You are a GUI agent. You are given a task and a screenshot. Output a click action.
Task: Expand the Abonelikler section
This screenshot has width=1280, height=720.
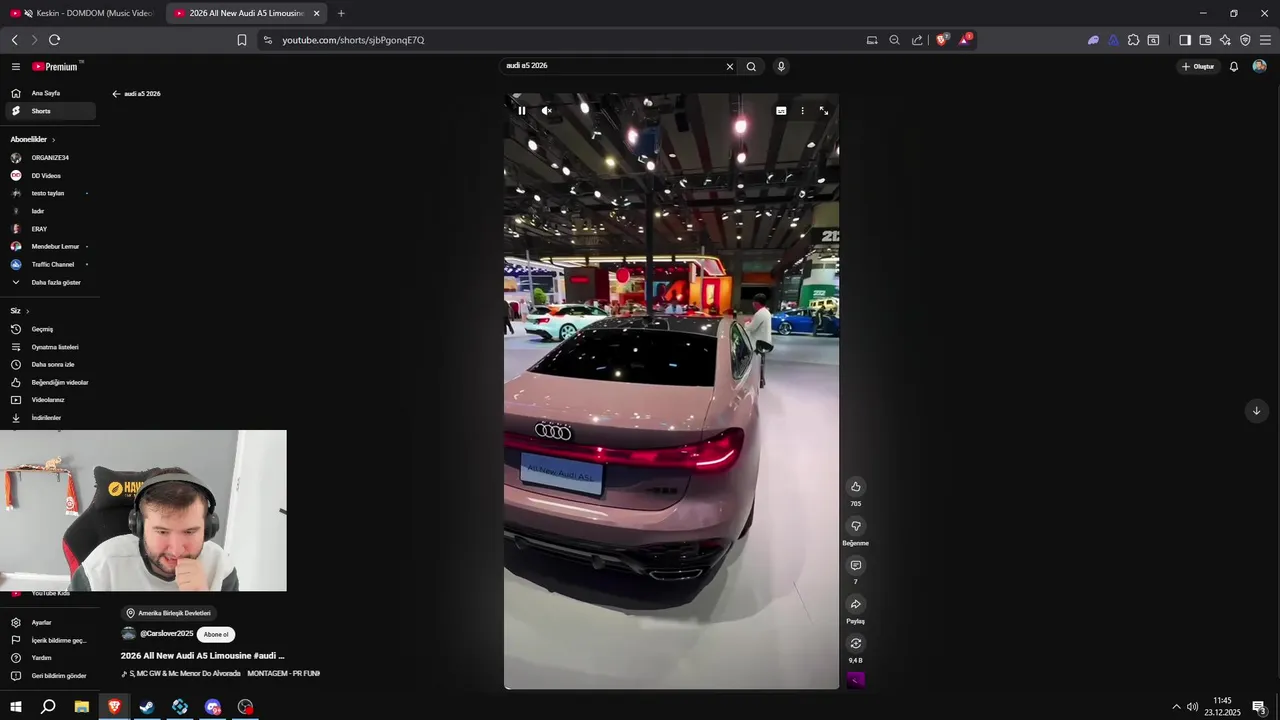pos(33,139)
